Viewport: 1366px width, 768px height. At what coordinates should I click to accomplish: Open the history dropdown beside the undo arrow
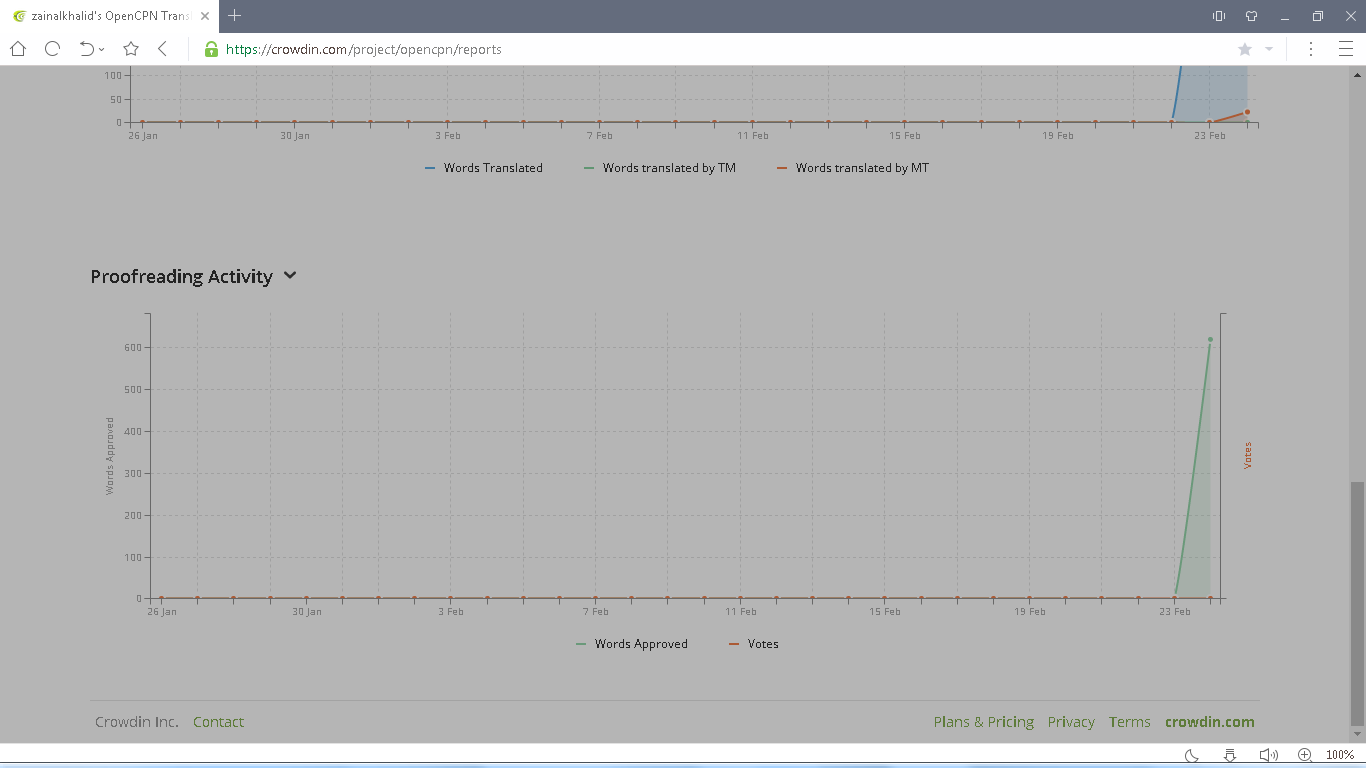click(x=102, y=50)
